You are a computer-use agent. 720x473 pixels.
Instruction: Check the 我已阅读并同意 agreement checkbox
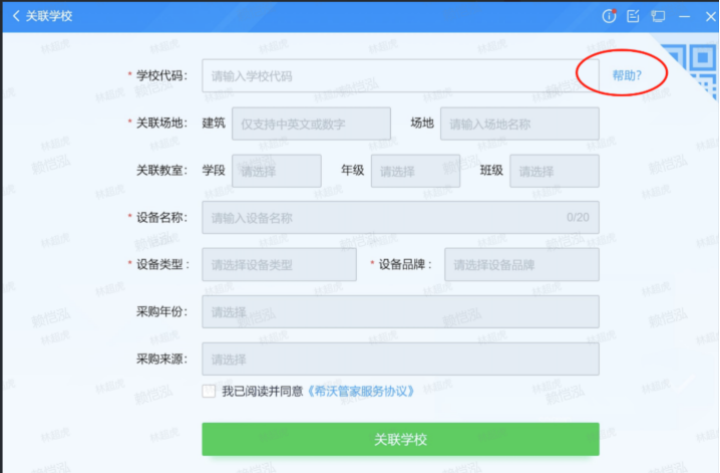tap(208, 391)
